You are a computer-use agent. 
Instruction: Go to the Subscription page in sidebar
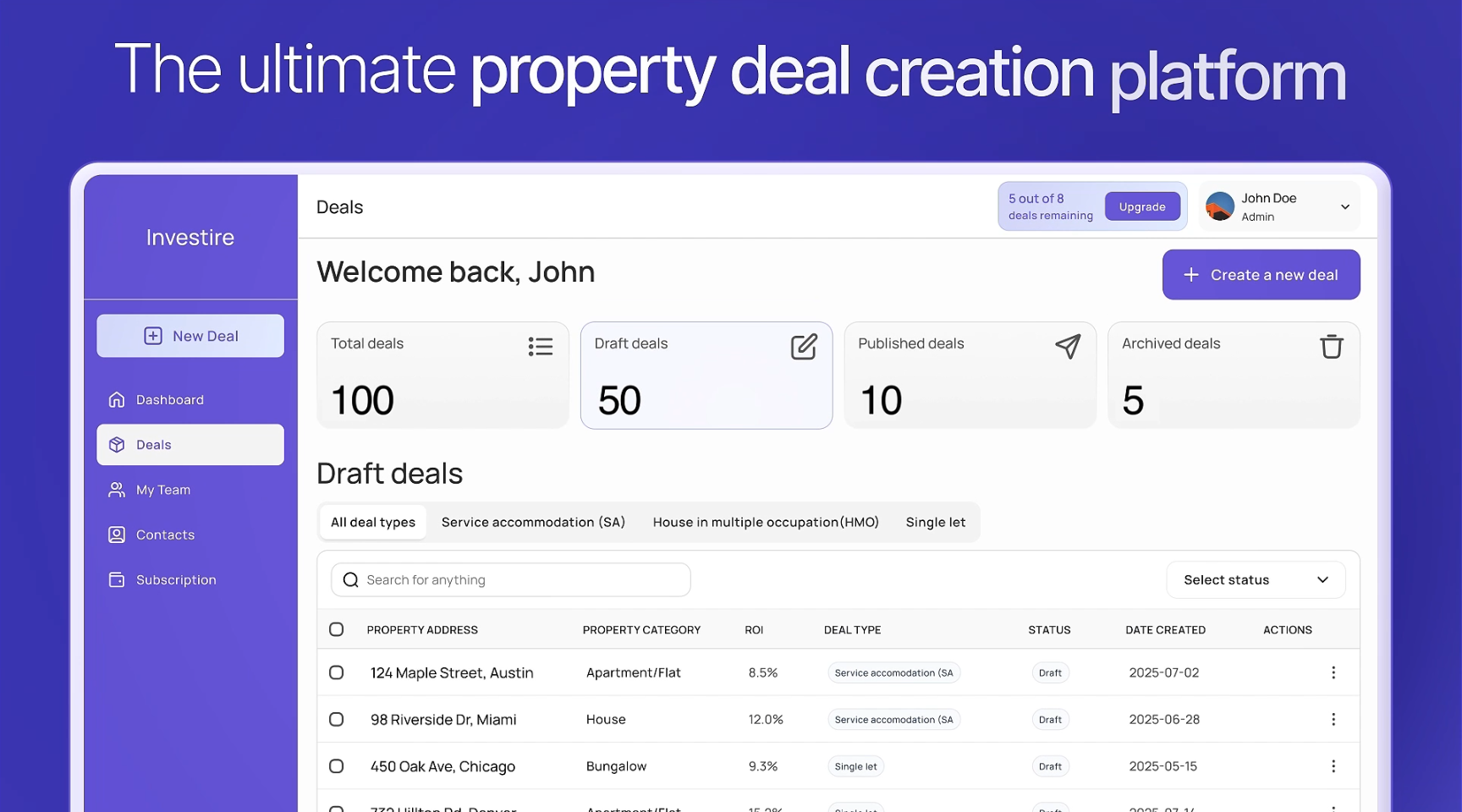coord(175,579)
